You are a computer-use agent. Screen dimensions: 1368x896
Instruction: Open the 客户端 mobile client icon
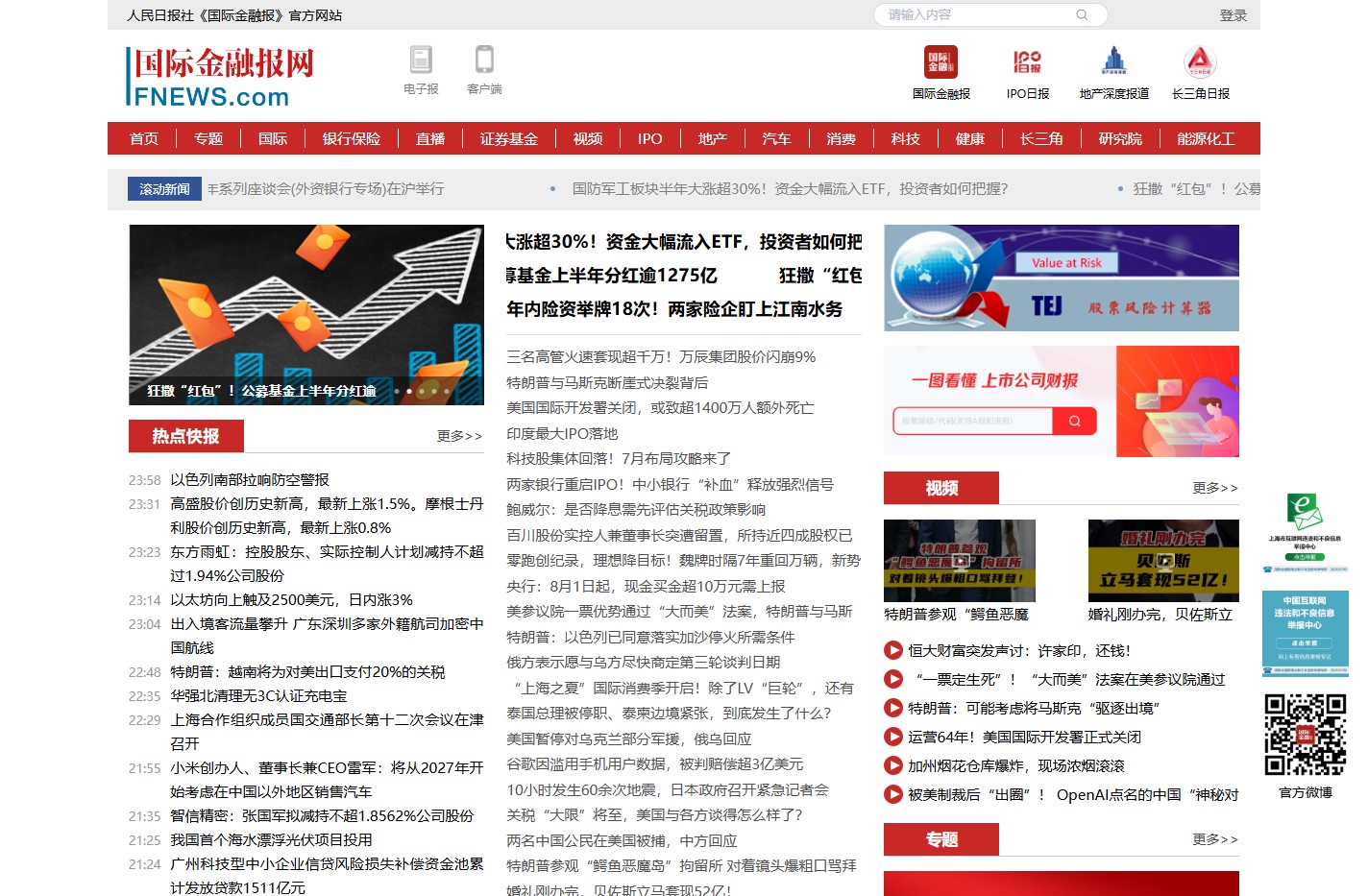pyautogui.click(x=484, y=60)
